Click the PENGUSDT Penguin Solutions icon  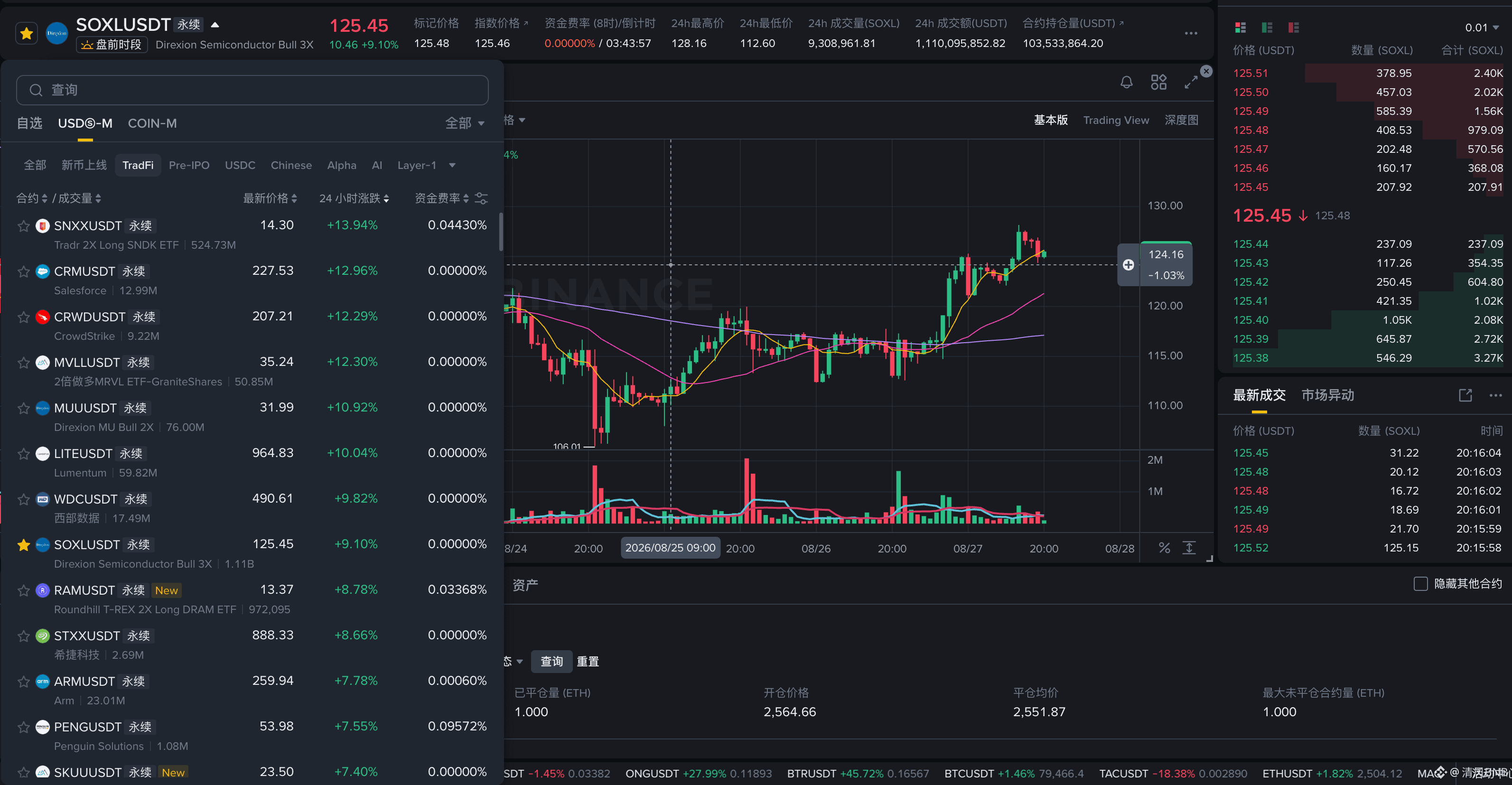pyautogui.click(x=42, y=727)
